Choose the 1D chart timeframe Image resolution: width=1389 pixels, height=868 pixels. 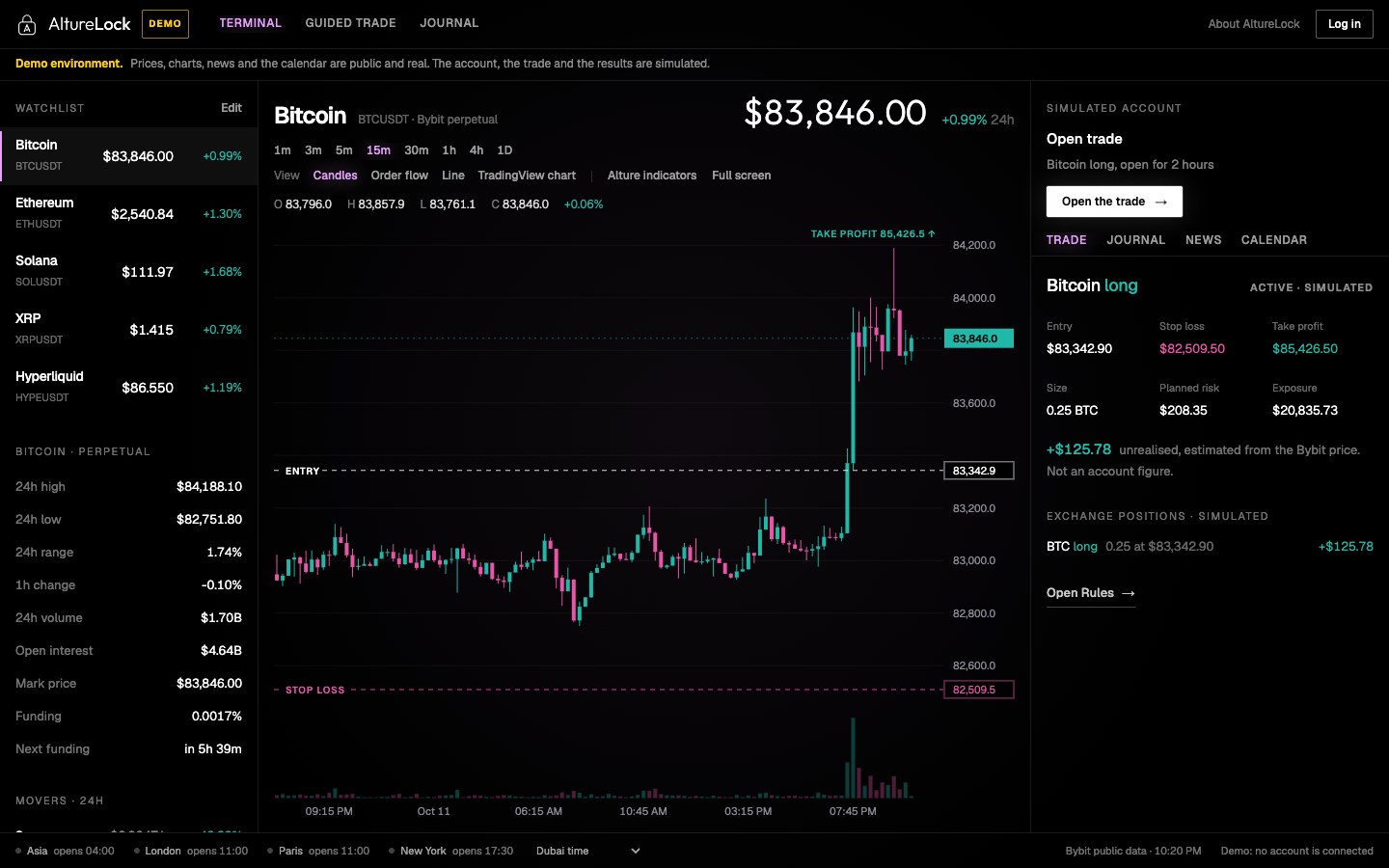pos(504,150)
